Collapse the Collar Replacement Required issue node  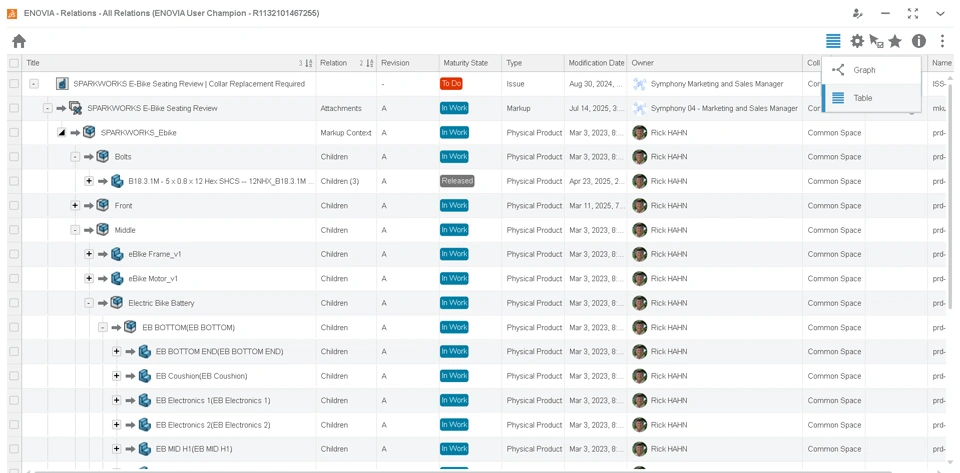[x=34, y=84]
